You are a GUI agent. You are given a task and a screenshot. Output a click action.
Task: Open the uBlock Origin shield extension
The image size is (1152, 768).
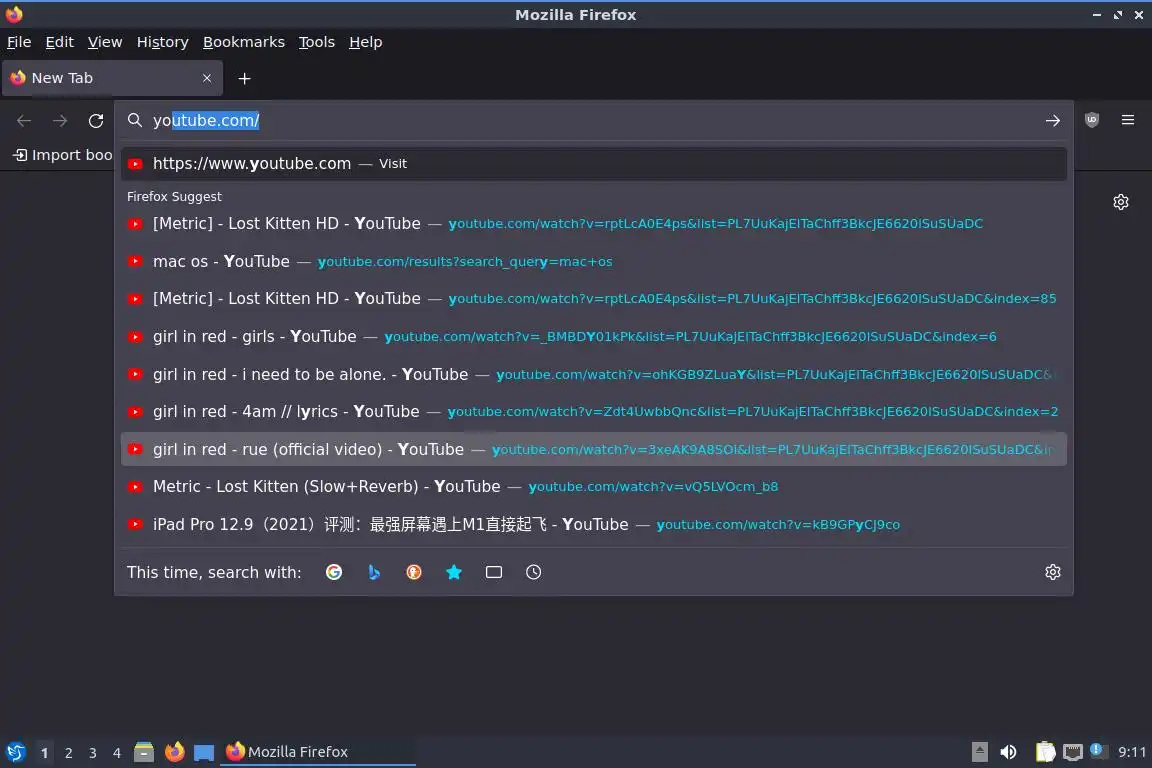click(1092, 120)
